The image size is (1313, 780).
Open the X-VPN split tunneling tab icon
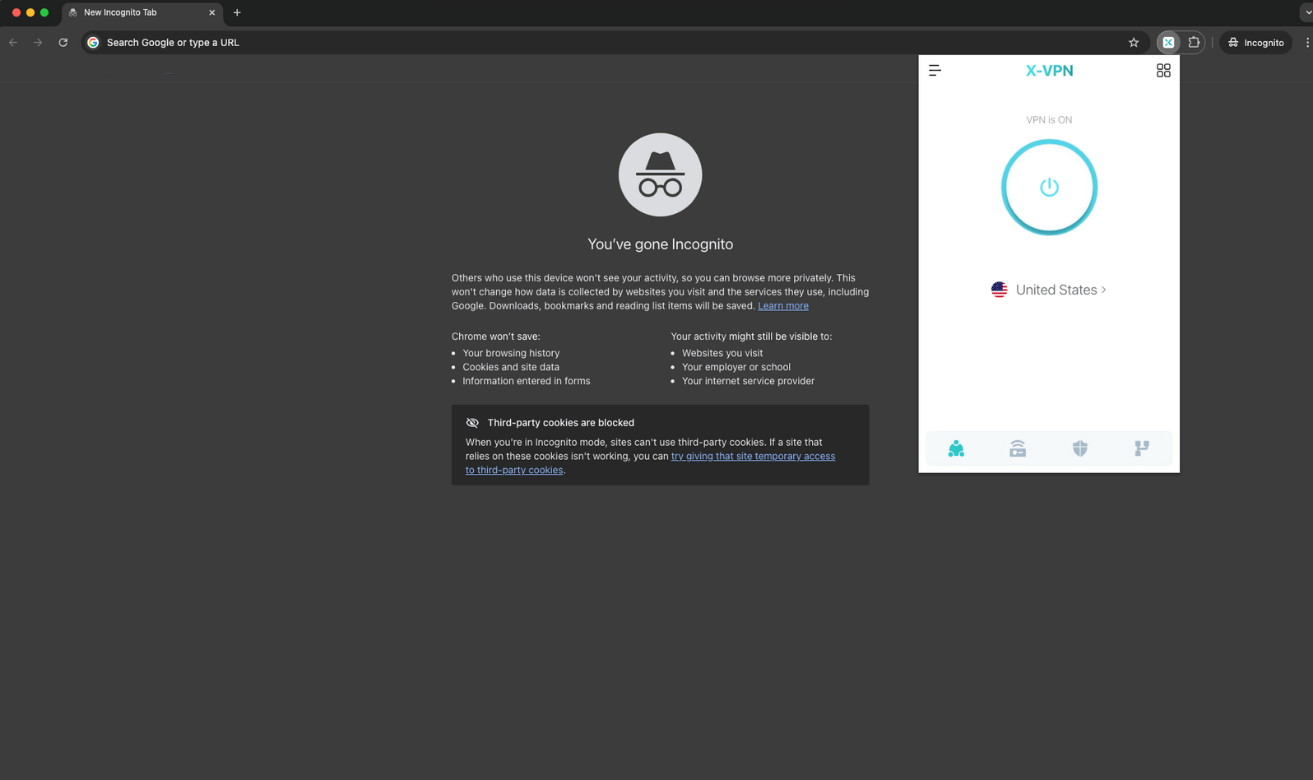pos(1142,449)
